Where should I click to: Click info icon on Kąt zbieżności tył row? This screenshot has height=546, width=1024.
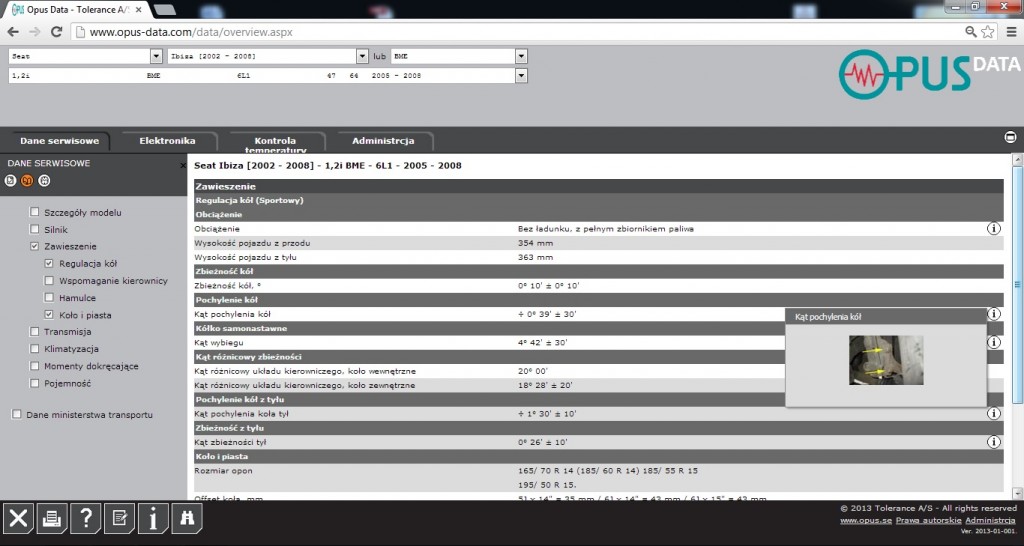click(x=993, y=442)
